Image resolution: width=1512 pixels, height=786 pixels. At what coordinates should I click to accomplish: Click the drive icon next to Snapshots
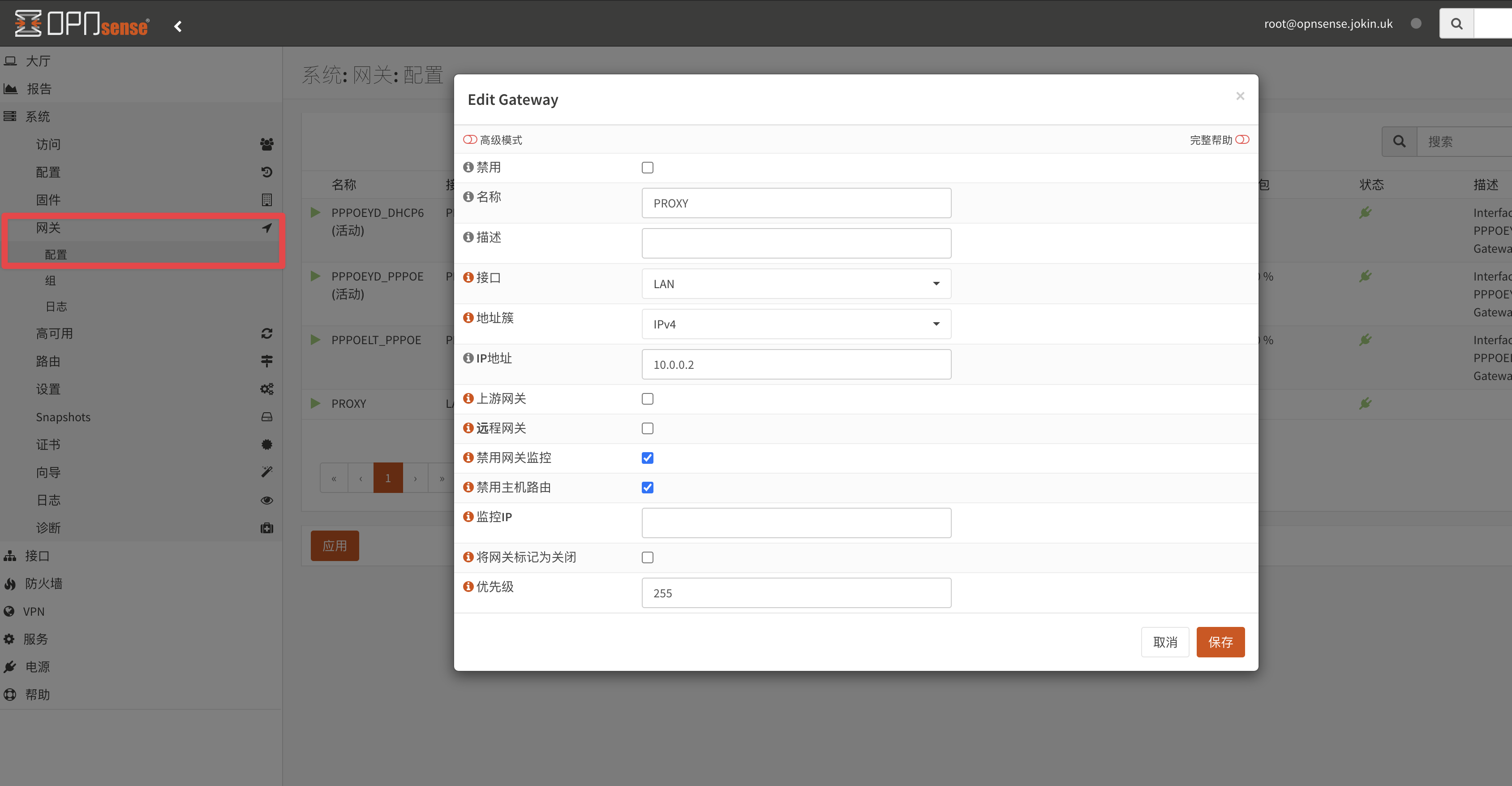(266, 416)
